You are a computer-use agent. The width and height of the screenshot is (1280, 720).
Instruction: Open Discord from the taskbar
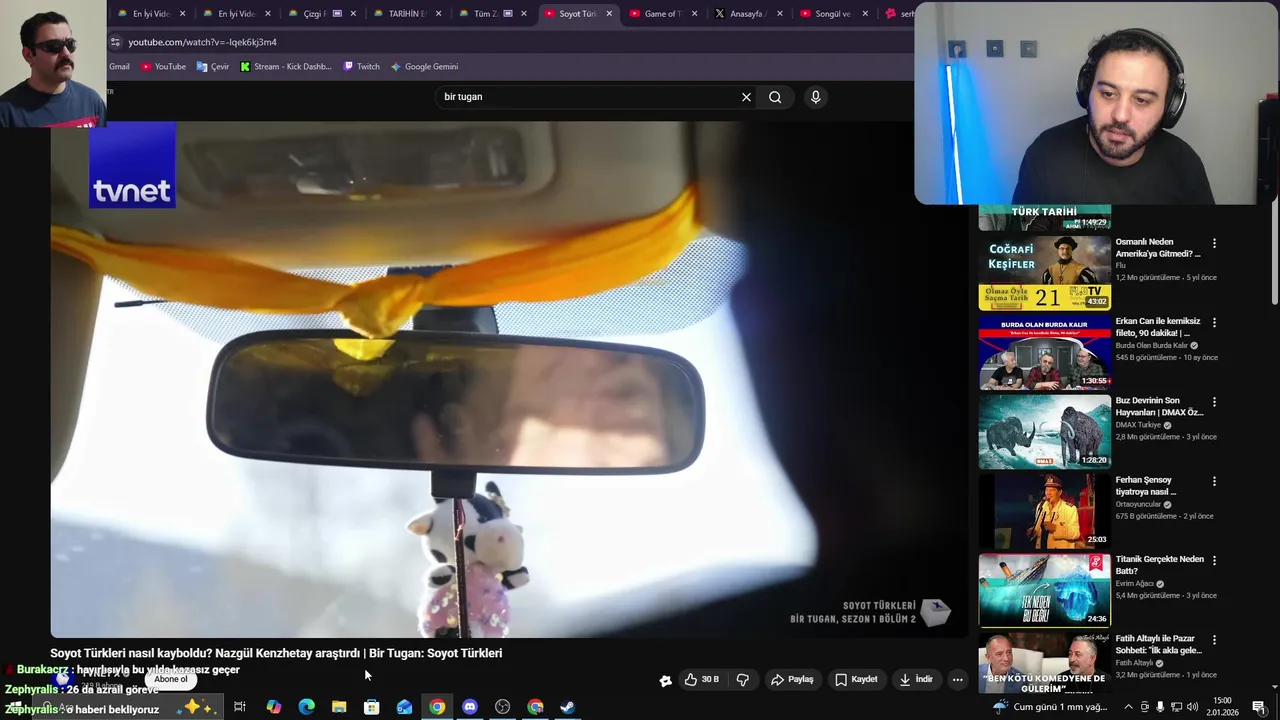tap(469, 707)
